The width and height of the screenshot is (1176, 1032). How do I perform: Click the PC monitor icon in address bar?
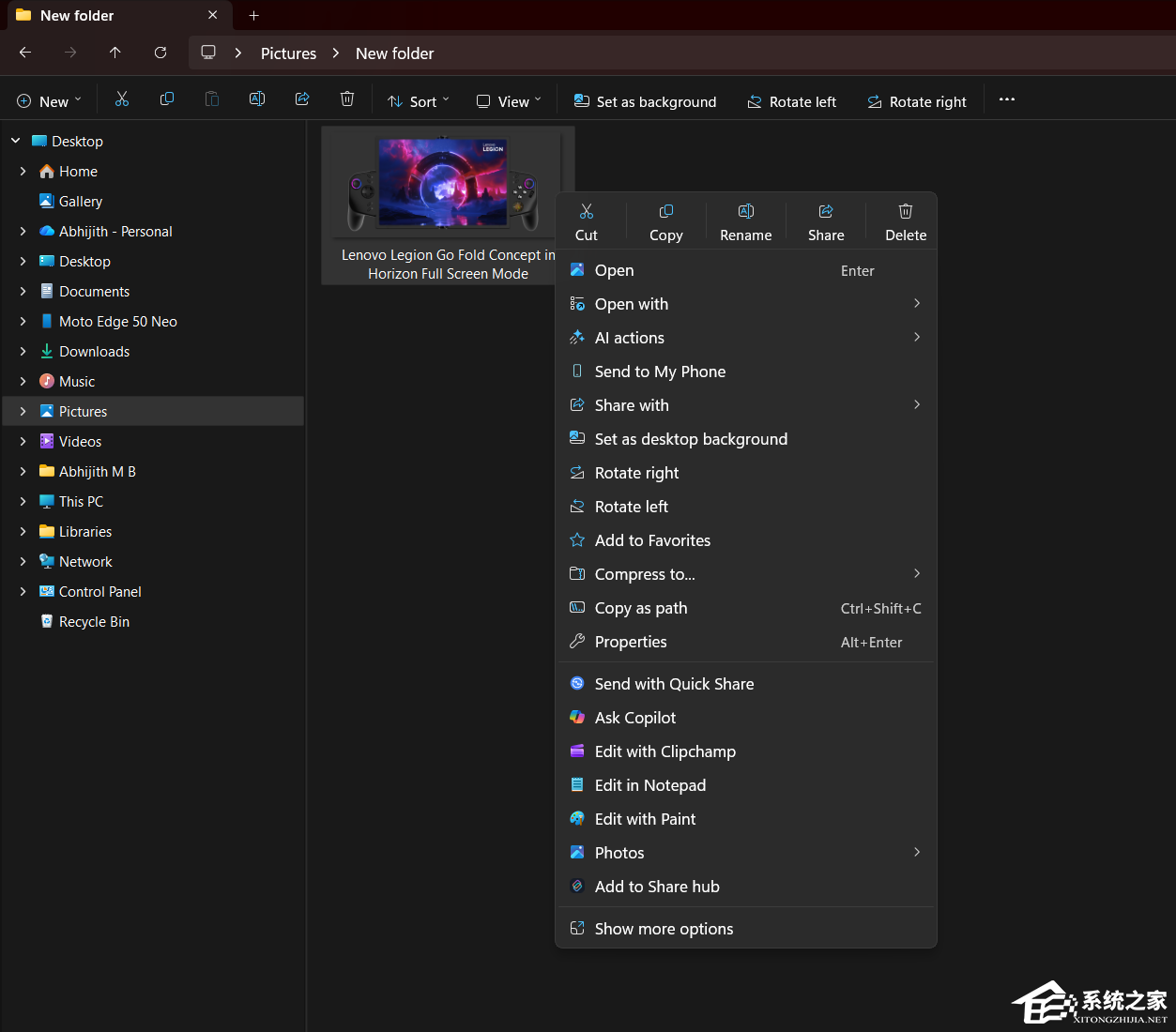(x=208, y=53)
